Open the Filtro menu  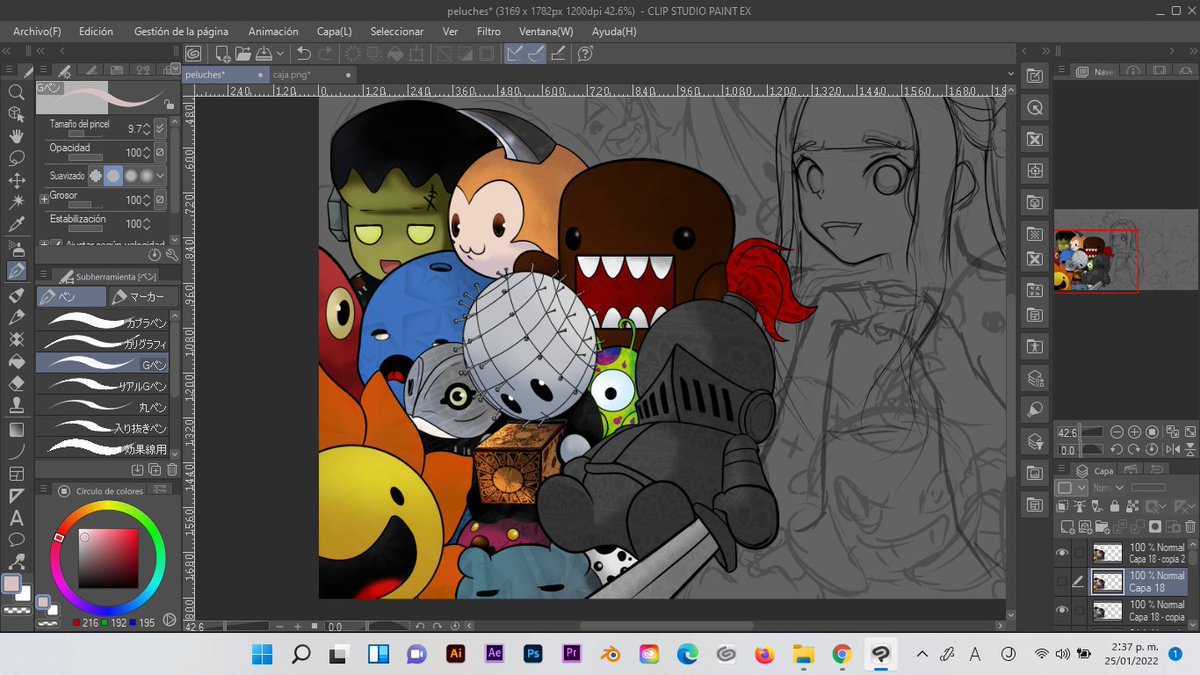pyautogui.click(x=488, y=31)
